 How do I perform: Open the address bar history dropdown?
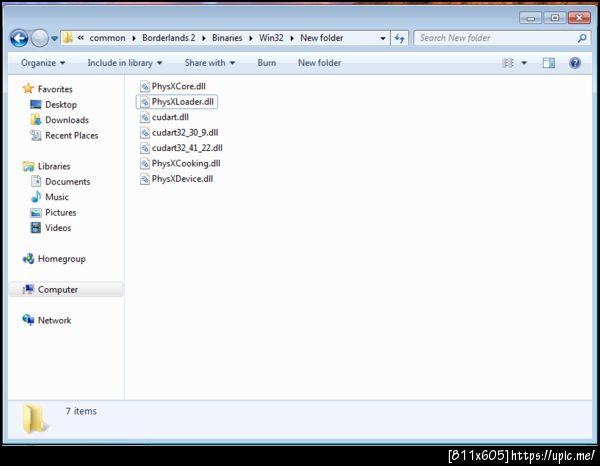tap(383, 38)
